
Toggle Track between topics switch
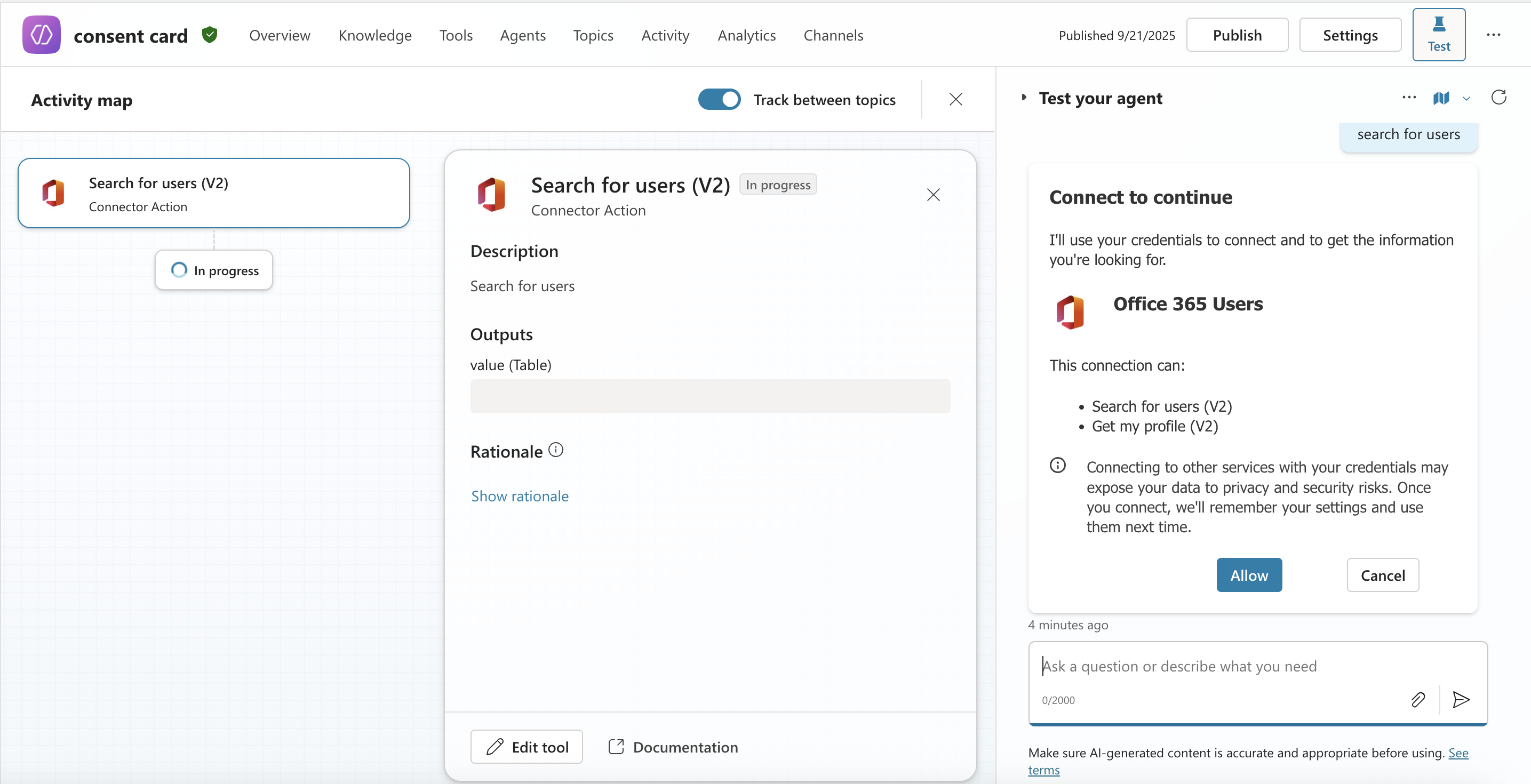coord(719,99)
